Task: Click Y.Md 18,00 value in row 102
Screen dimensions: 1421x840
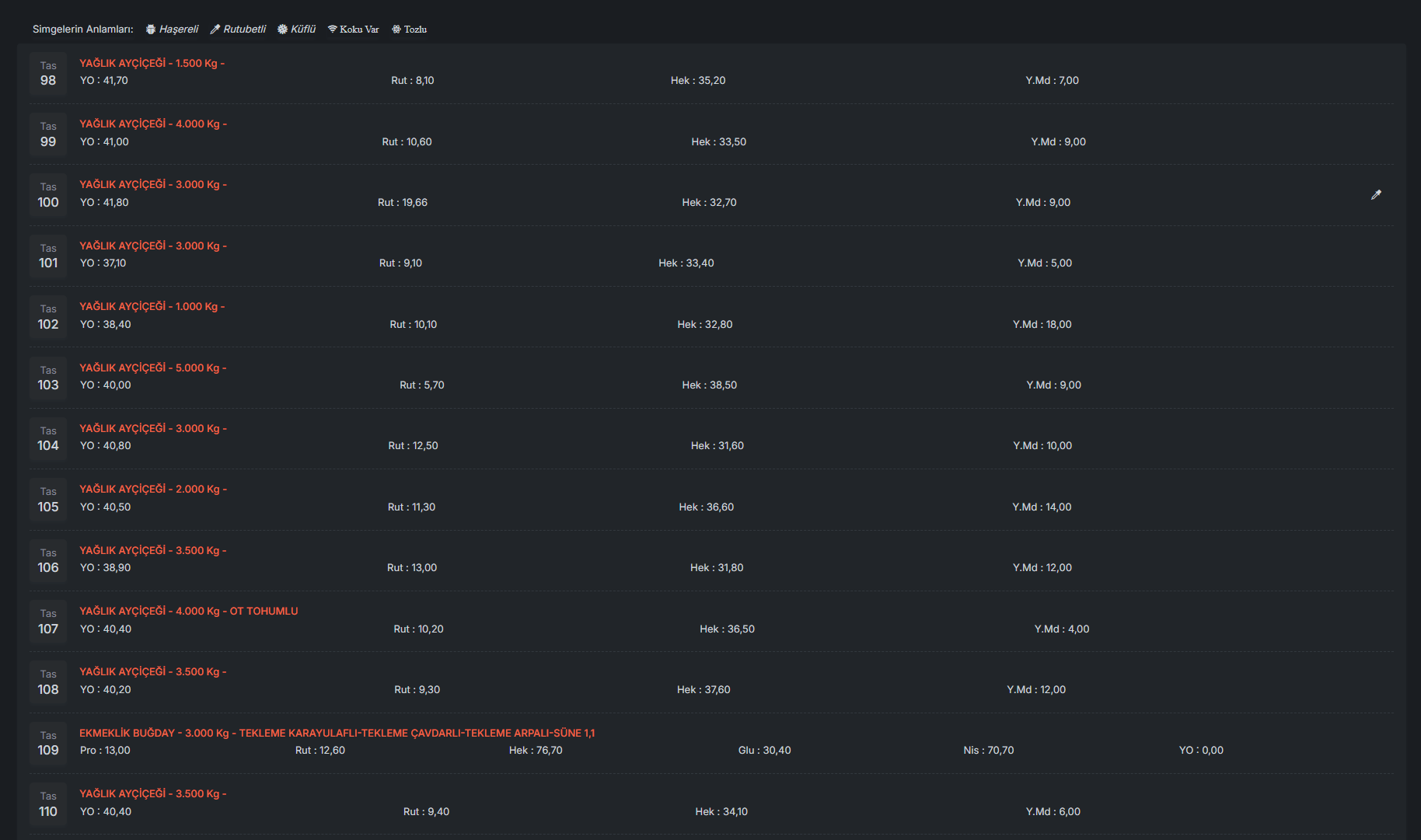Action: [x=1042, y=325]
